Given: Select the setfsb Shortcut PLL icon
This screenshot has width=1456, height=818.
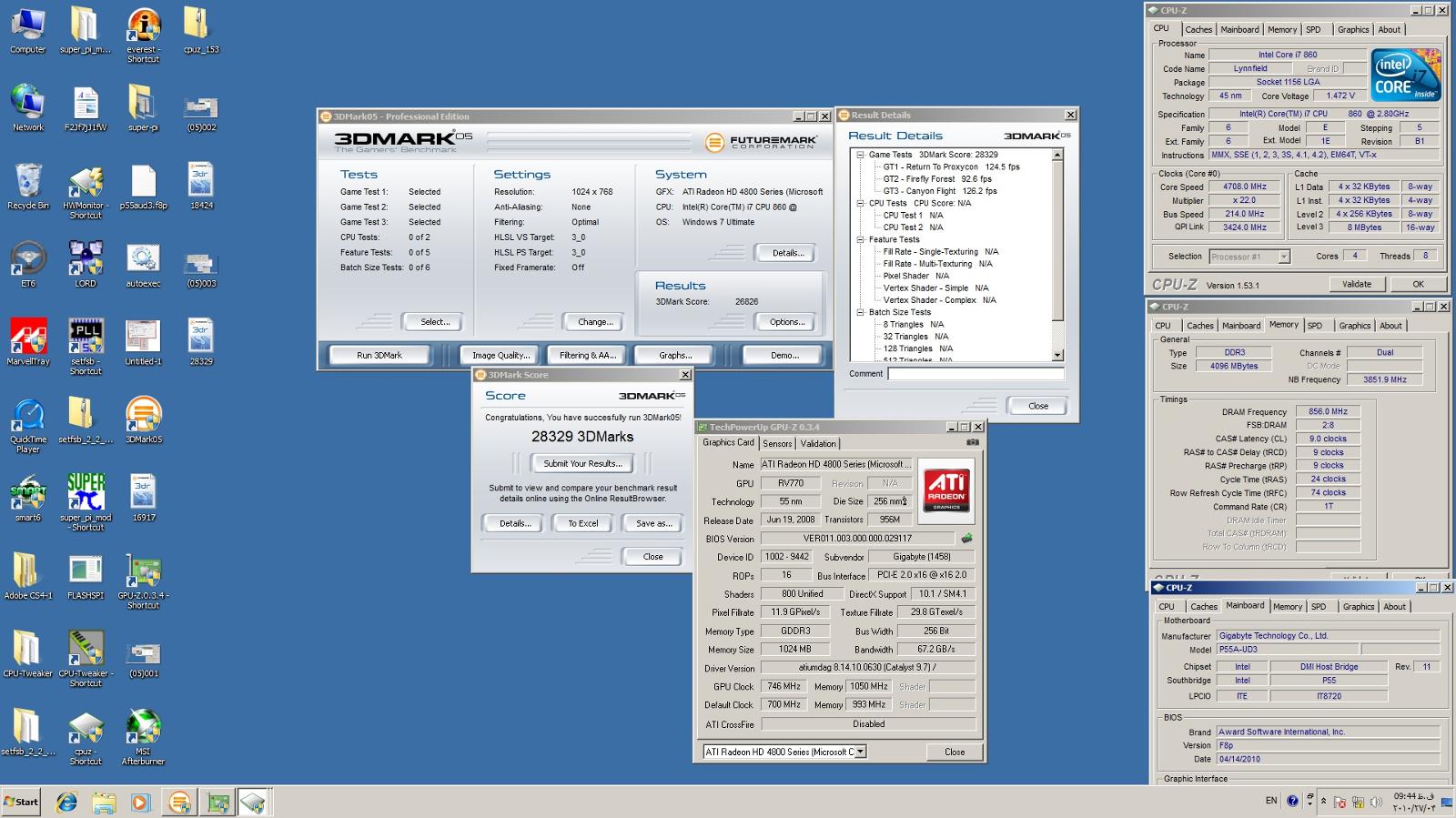Looking at the screenshot, I should click(x=86, y=348).
